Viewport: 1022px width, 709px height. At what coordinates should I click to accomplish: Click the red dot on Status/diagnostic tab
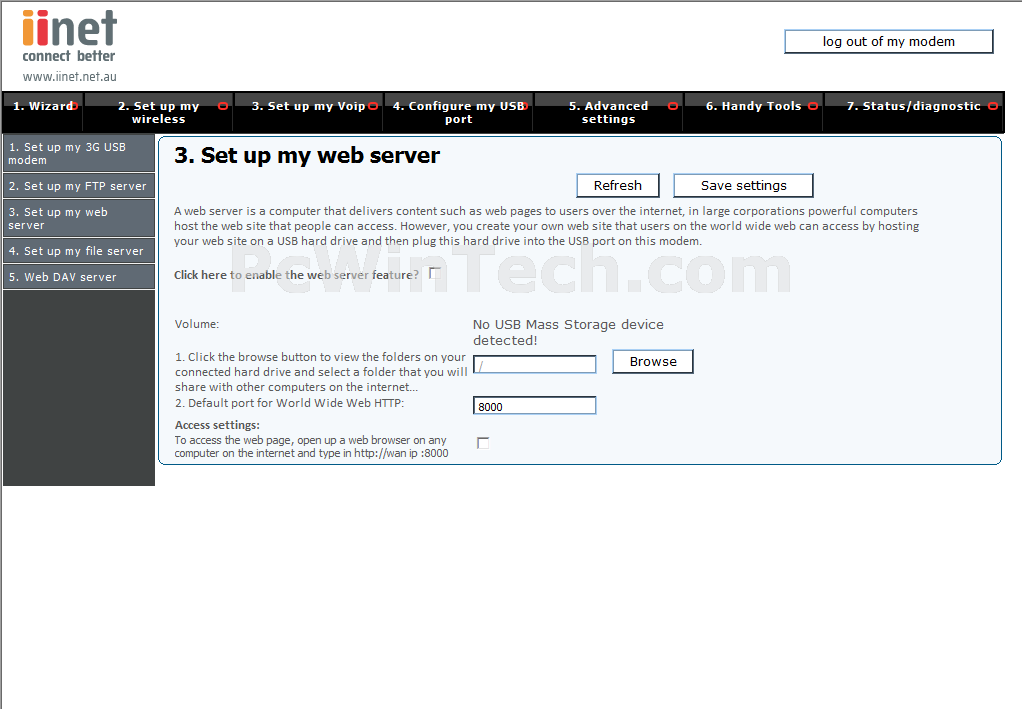click(993, 106)
